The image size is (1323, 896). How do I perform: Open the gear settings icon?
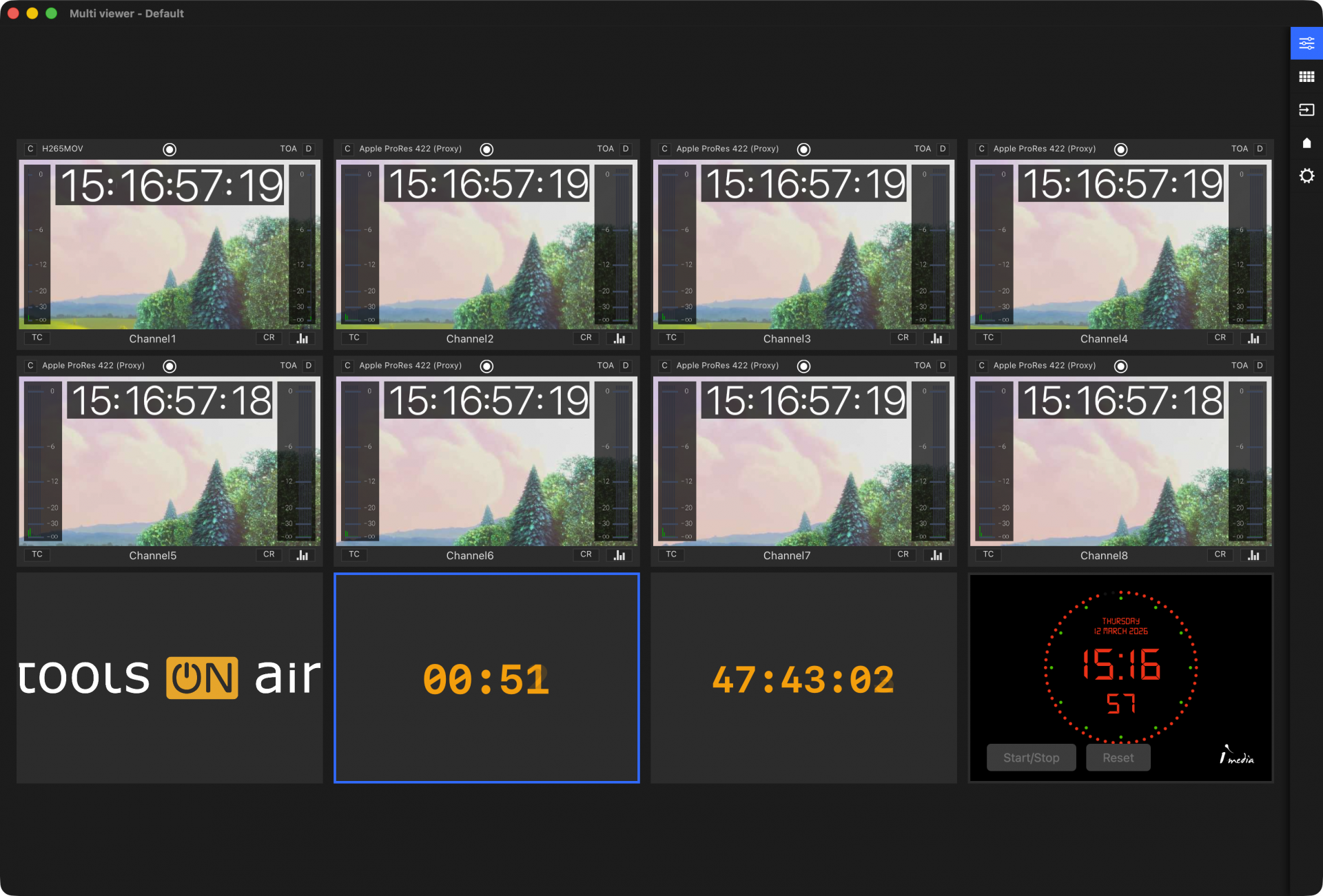(1306, 176)
